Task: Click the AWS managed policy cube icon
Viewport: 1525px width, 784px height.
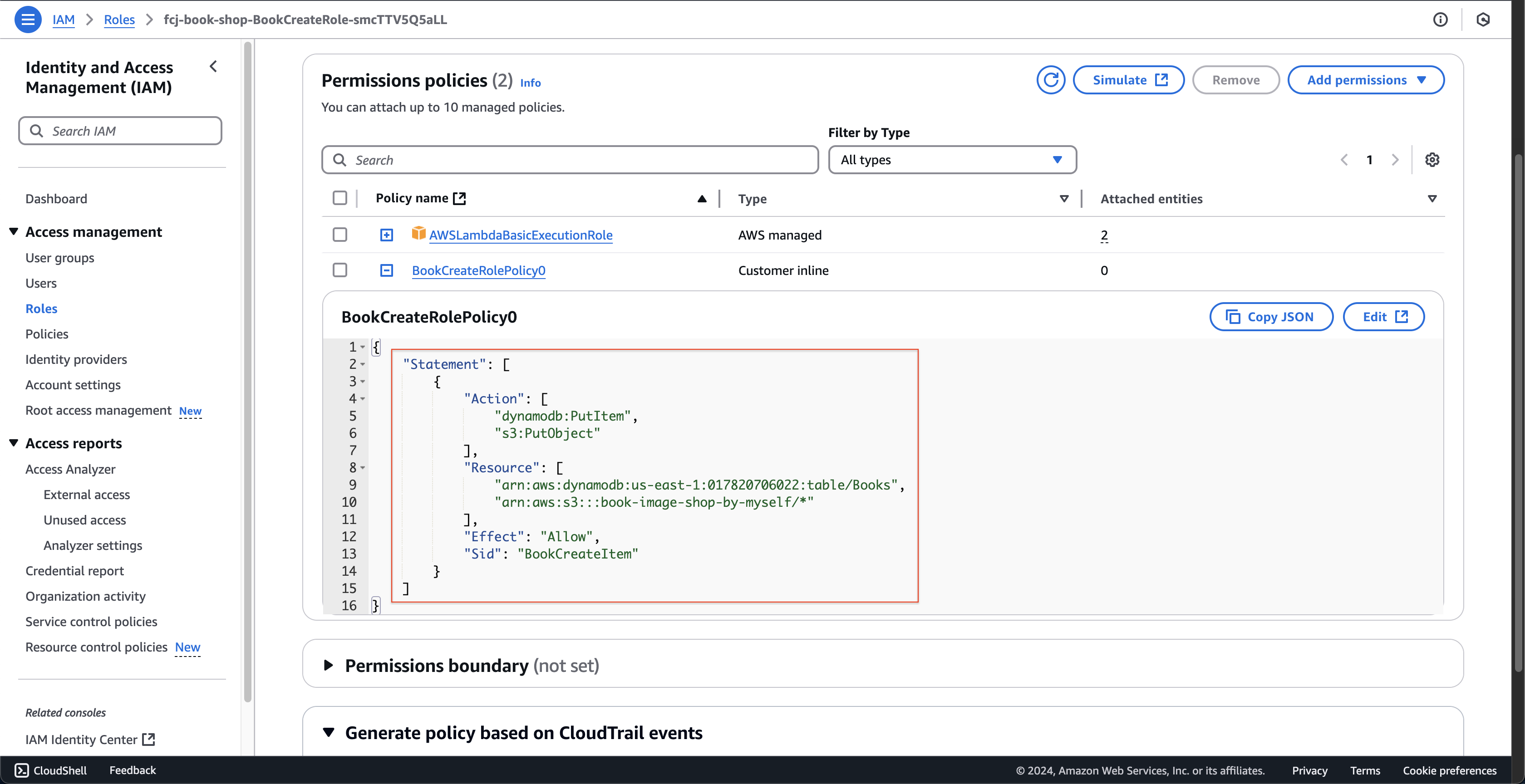Action: tap(418, 233)
